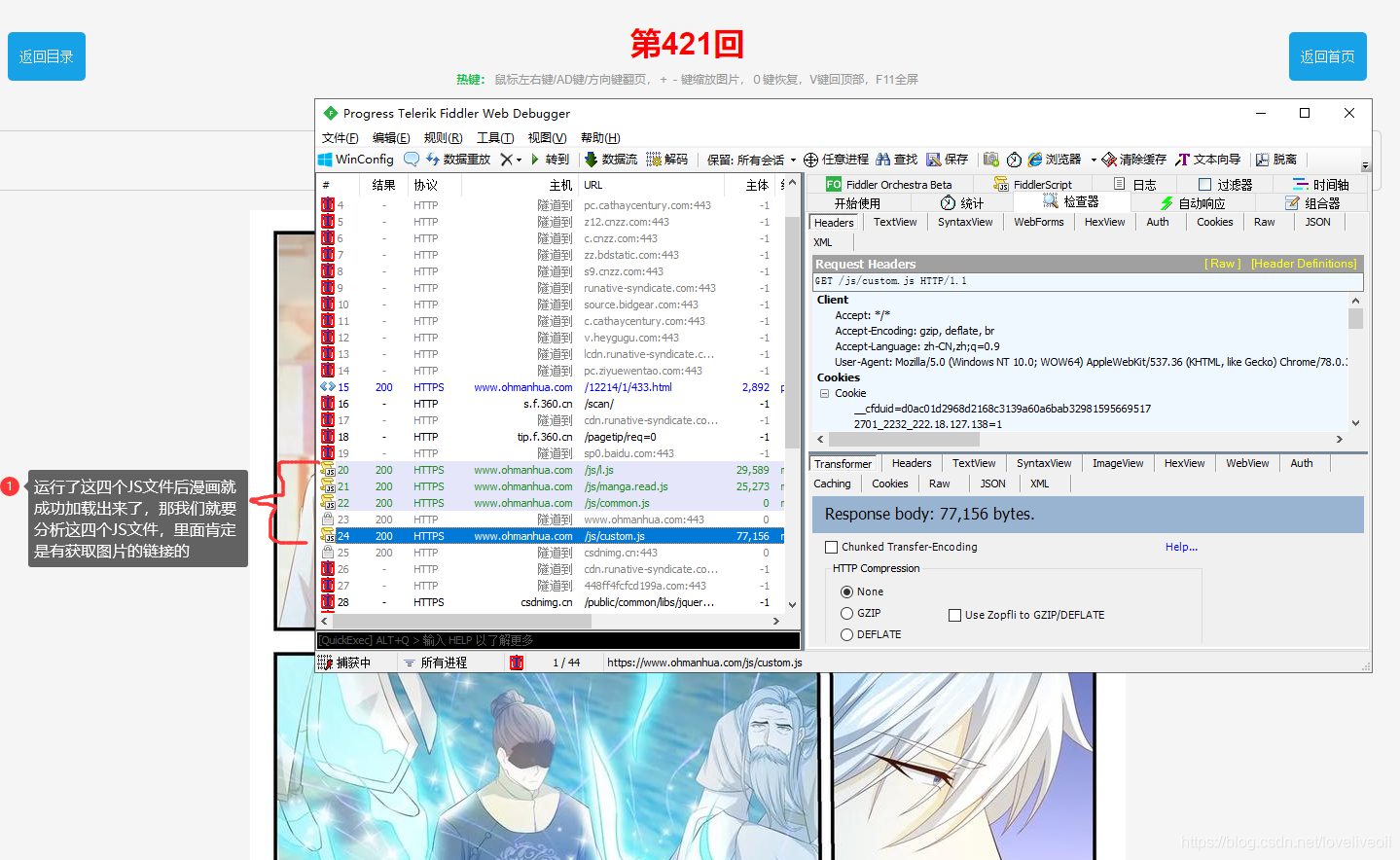
Task: Click the Raw link in Request Headers
Action: pyautogui.click(x=1223, y=264)
